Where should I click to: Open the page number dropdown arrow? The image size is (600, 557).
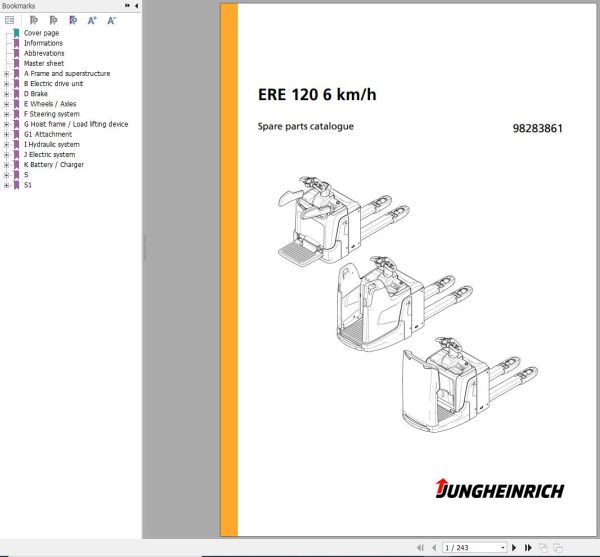(x=503, y=548)
